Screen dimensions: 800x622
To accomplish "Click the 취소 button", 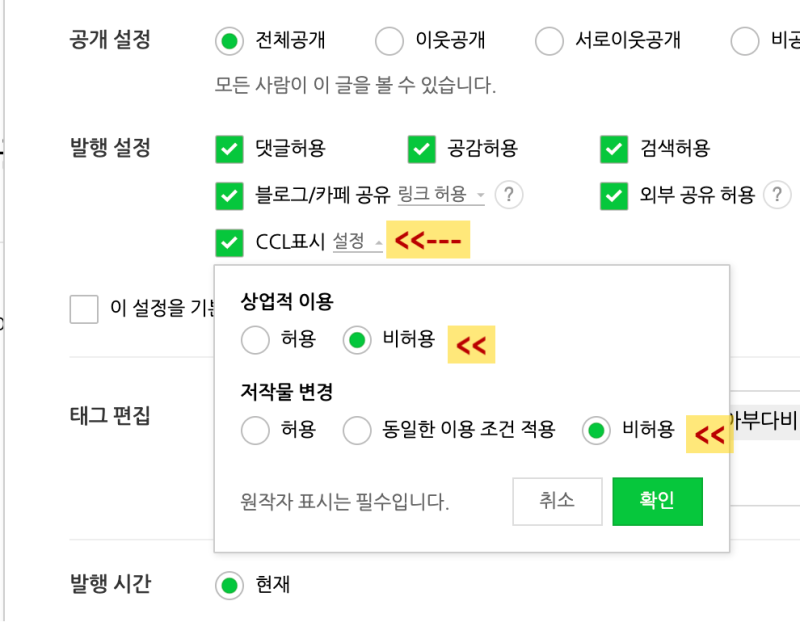I will click(x=557, y=501).
